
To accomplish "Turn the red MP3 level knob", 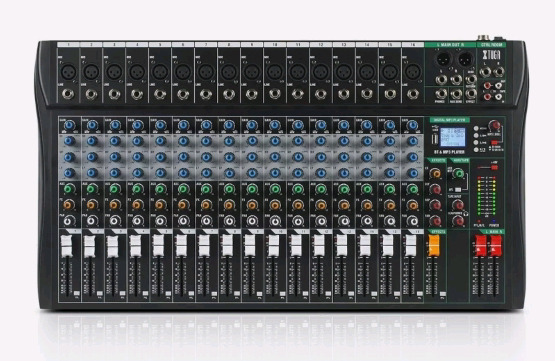I will tap(494, 126).
